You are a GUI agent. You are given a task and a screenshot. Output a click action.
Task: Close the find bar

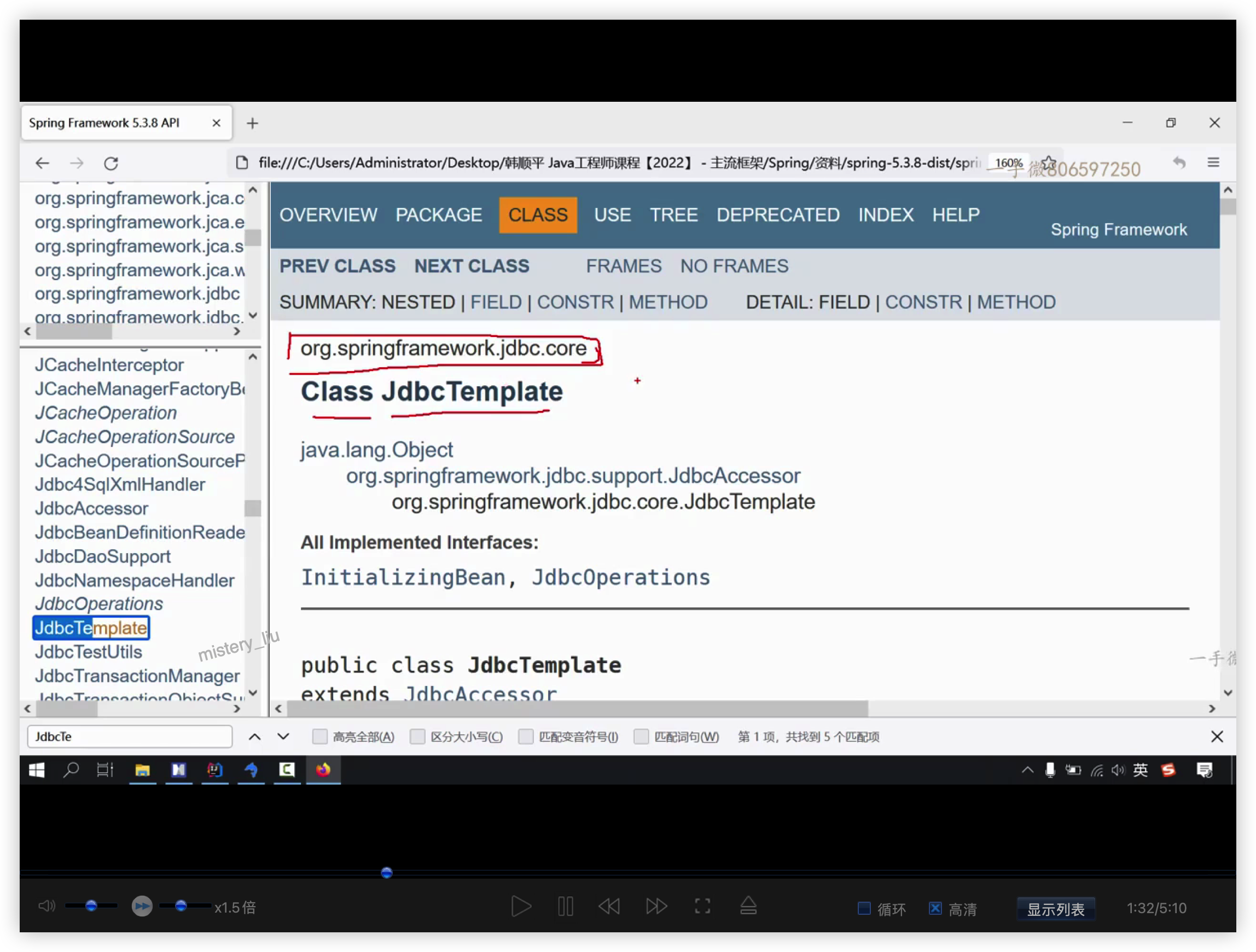pyautogui.click(x=1217, y=737)
